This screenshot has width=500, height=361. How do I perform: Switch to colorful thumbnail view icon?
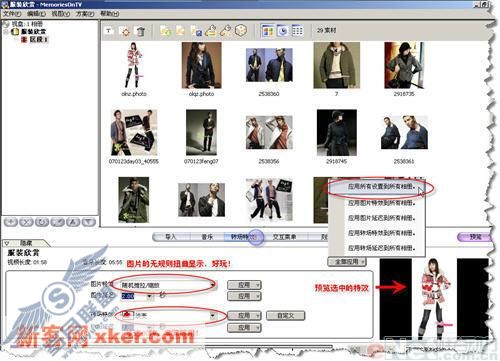coord(268,31)
